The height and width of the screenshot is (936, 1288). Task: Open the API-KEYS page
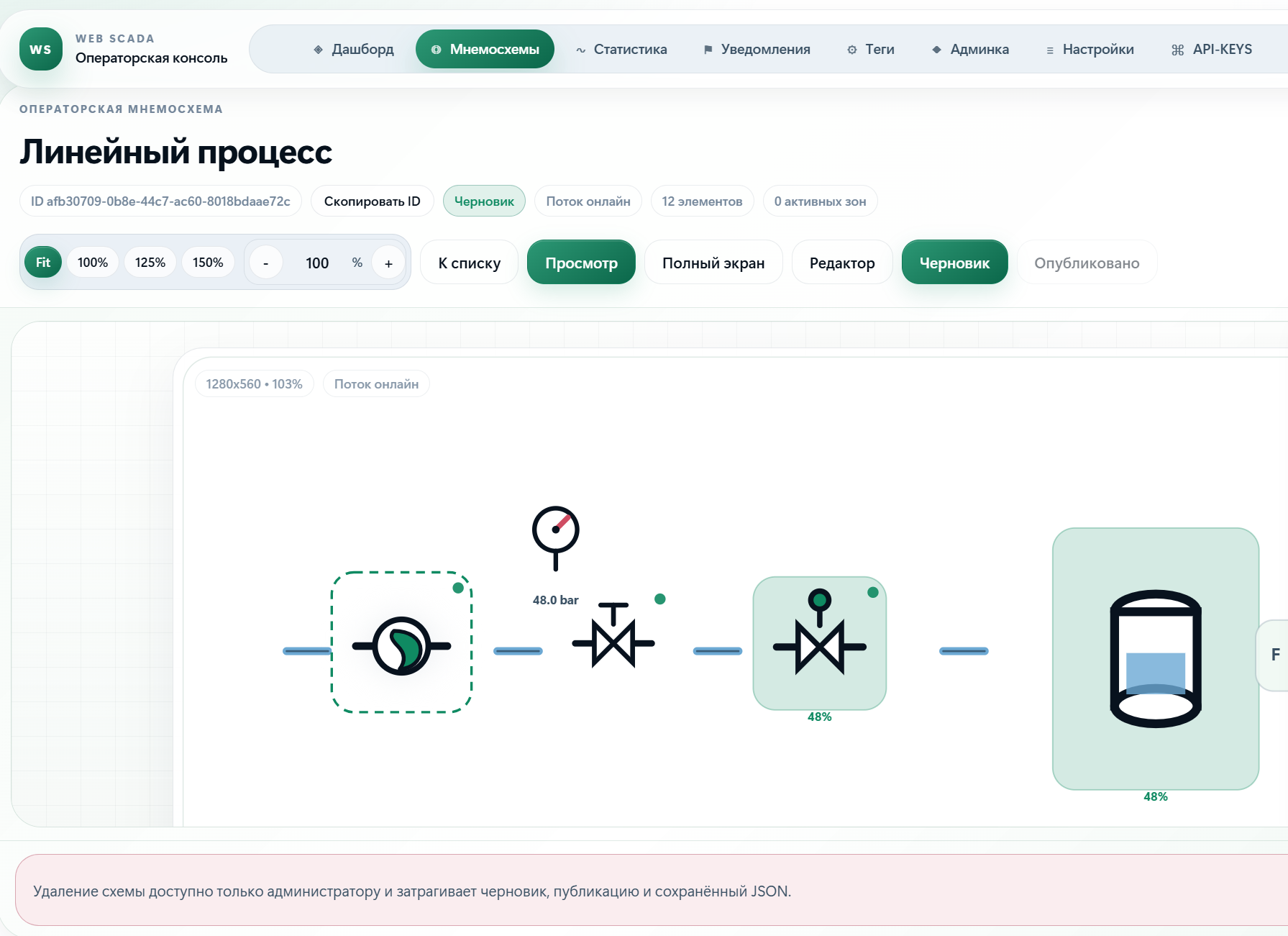coord(1212,49)
